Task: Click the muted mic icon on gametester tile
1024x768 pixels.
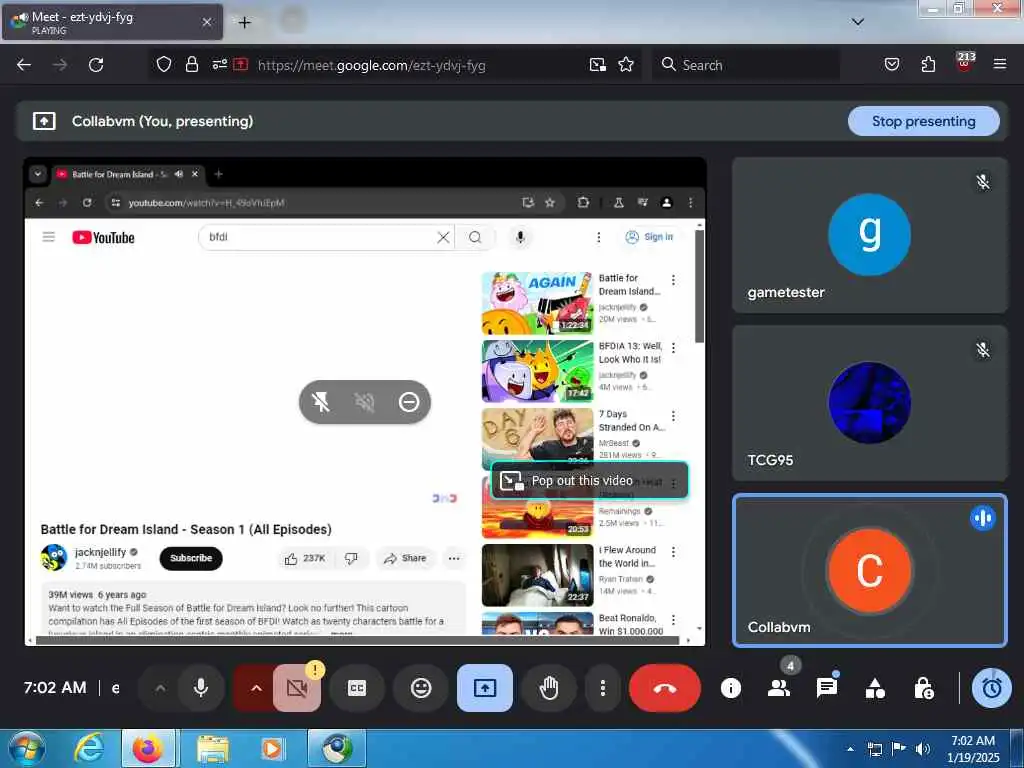Action: pyautogui.click(x=982, y=182)
